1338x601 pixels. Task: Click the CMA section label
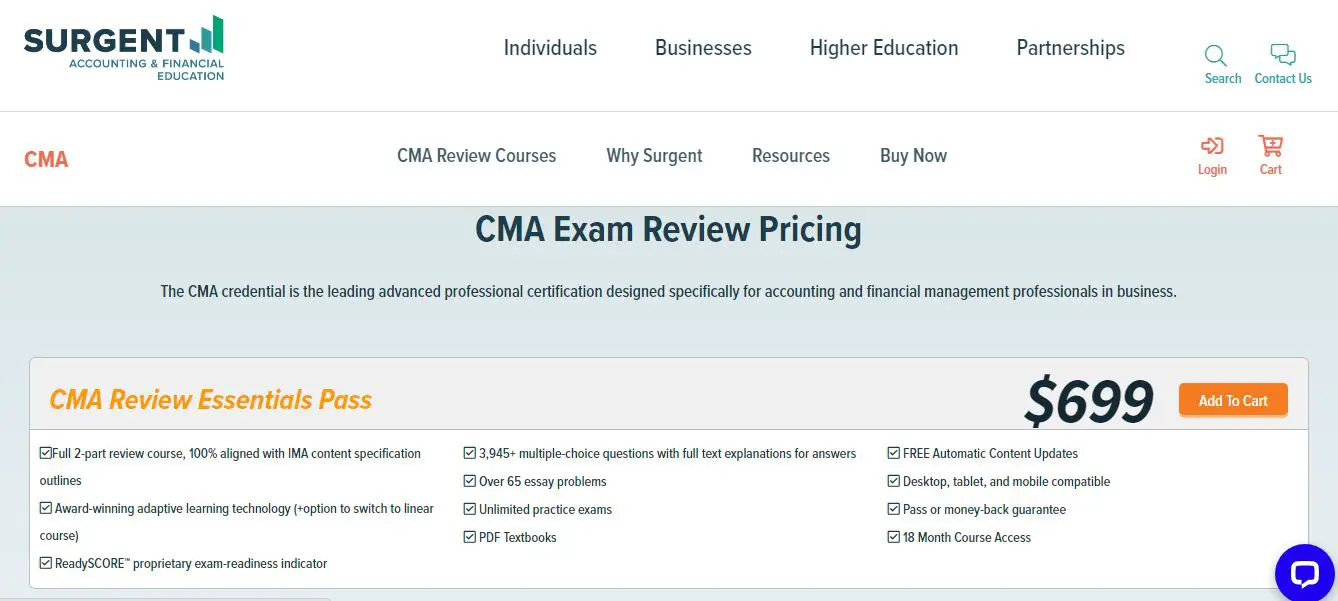point(46,159)
